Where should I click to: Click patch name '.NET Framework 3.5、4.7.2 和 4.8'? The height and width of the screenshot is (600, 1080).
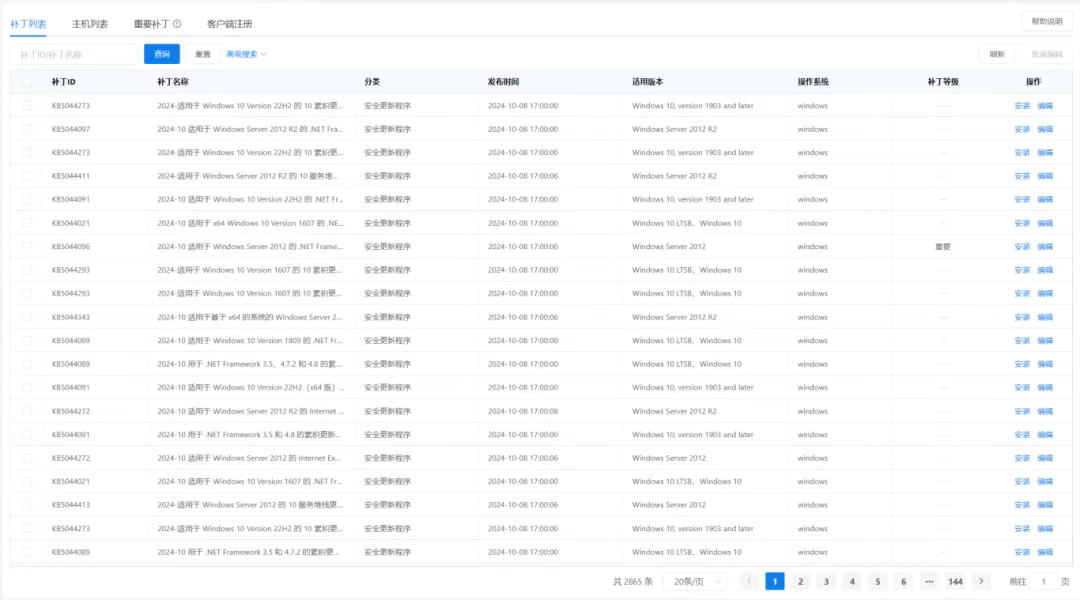(249, 364)
